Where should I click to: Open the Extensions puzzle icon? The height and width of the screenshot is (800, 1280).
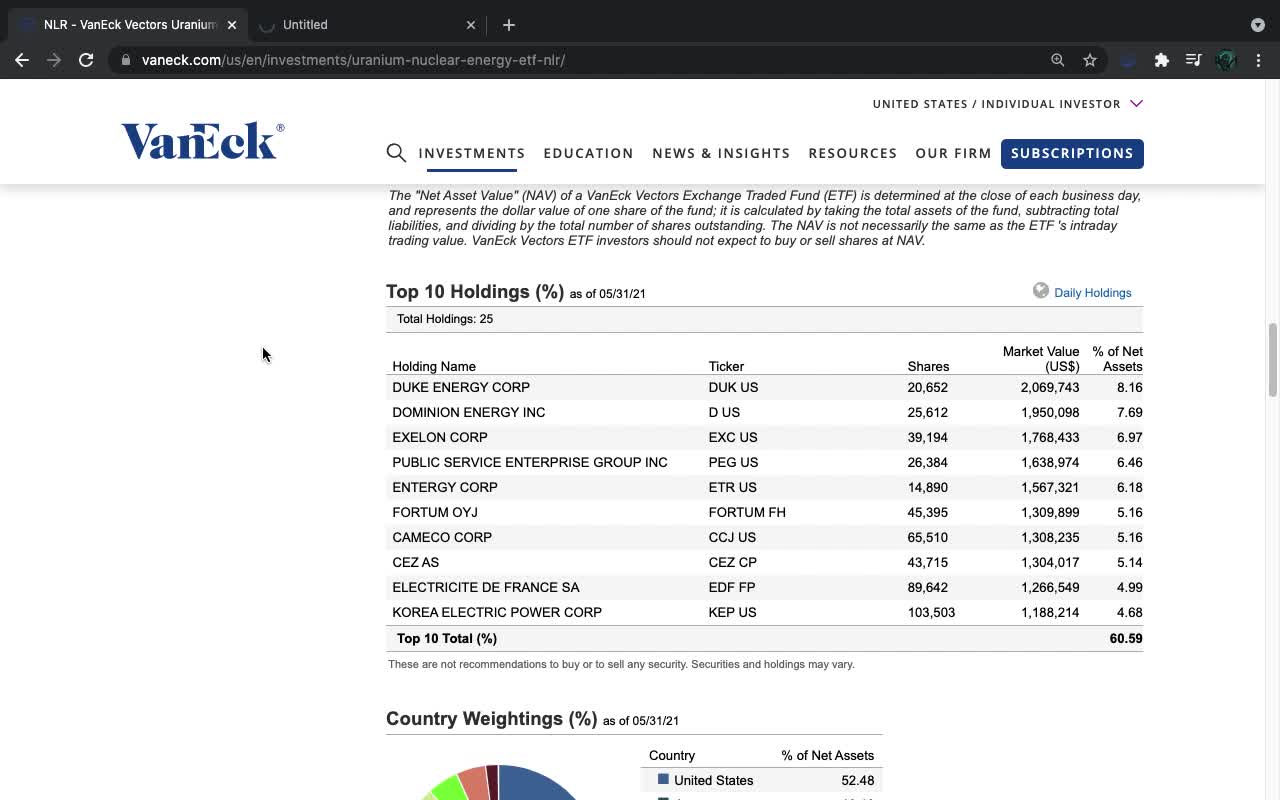click(x=1161, y=60)
